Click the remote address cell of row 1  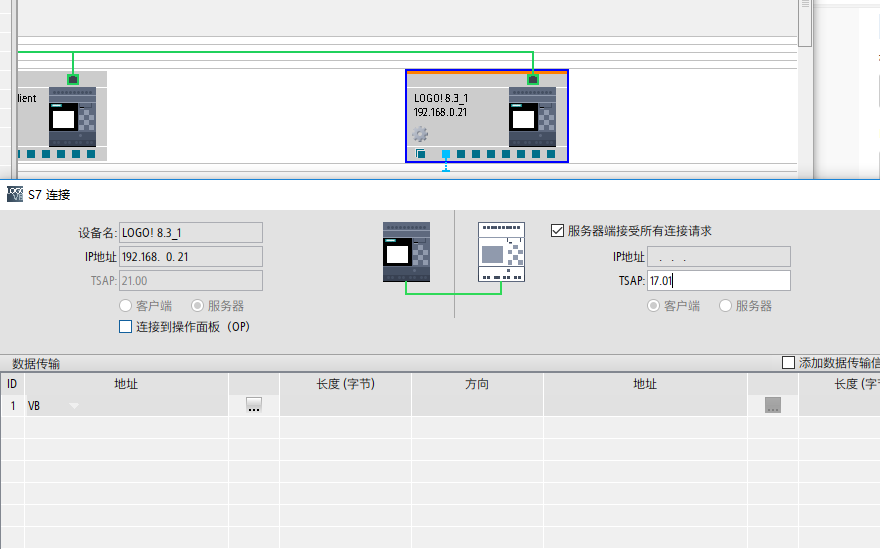pyautogui.click(x=645, y=405)
